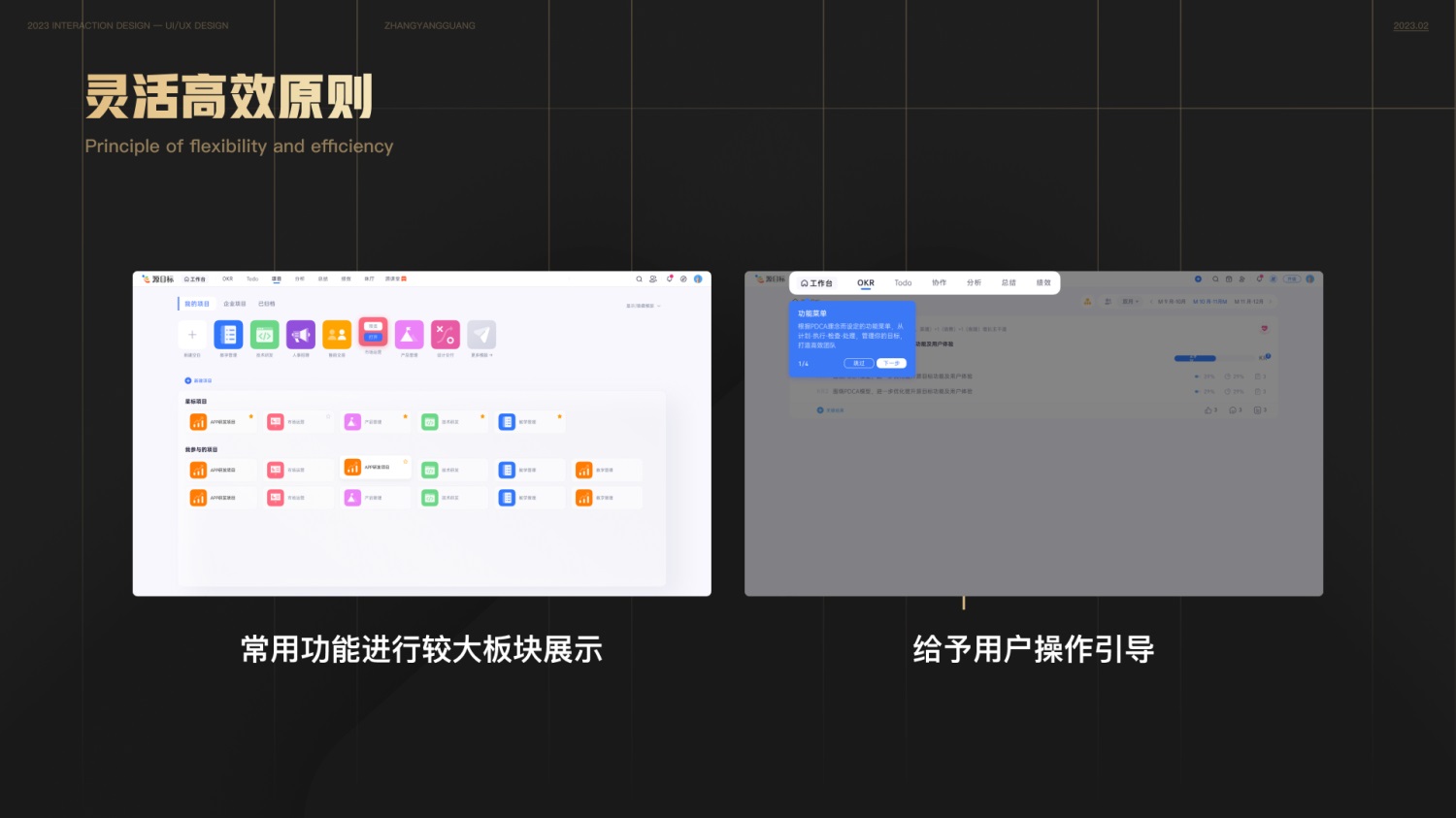Open the period selector dropdown in OKR view
1456x818 pixels.
click(1130, 302)
